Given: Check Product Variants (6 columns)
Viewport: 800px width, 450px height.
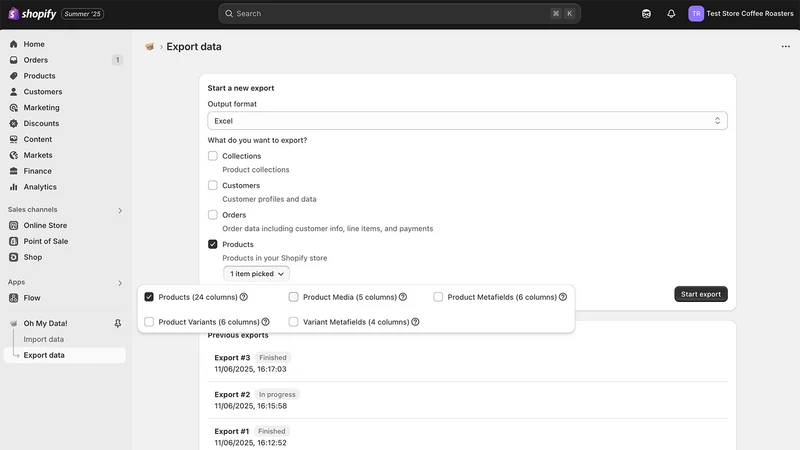Looking at the screenshot, I should pyautogui.click(x=149, y=322).
